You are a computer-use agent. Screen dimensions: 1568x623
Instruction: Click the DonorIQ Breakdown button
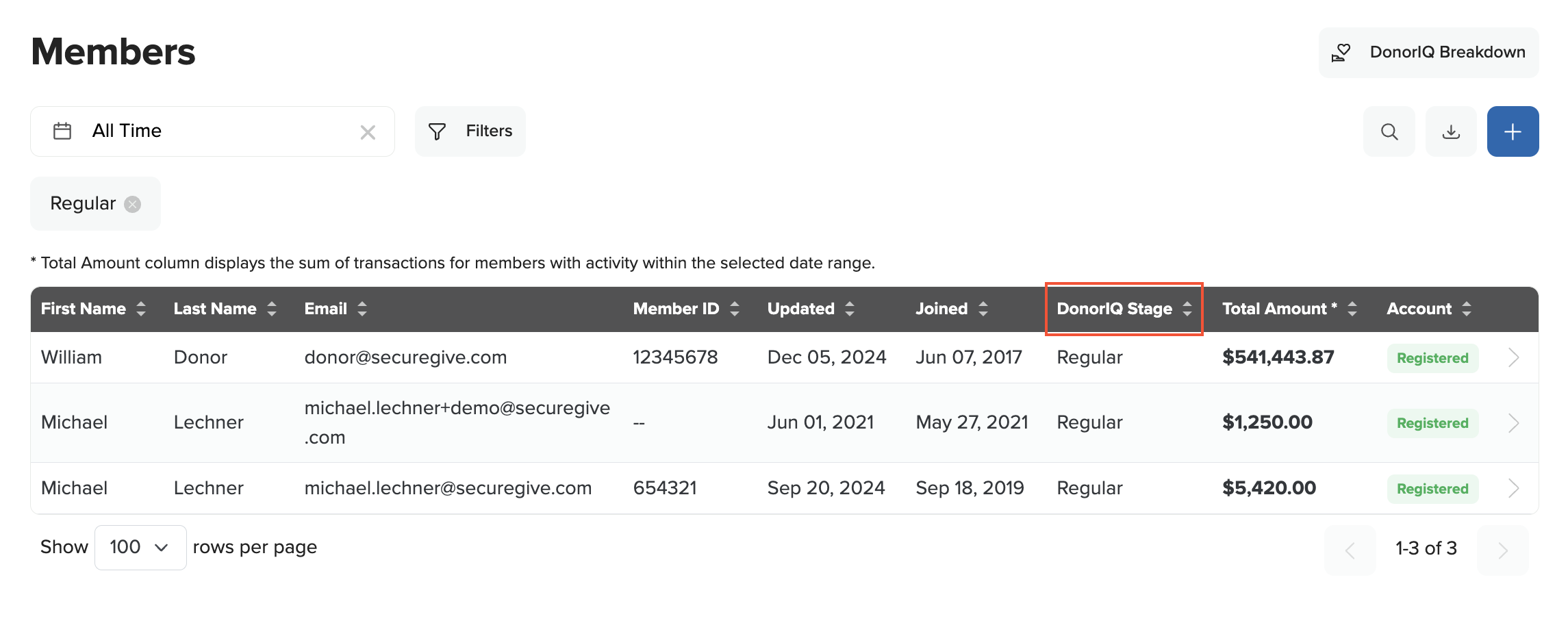pos(1427,52)
